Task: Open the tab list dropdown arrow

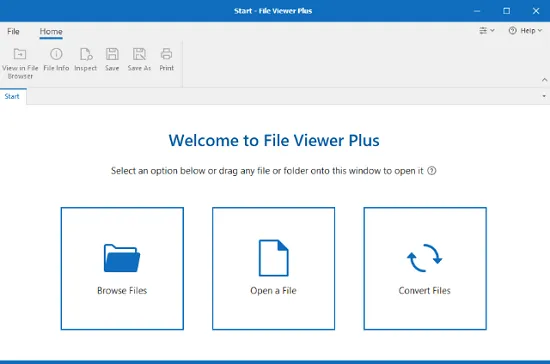Action: 544,96
